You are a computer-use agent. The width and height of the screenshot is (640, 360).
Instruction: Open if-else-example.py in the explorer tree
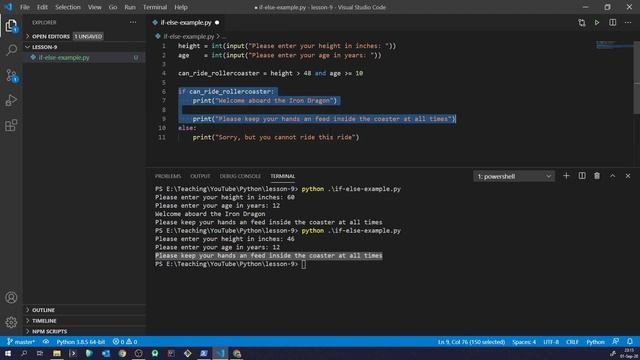84,58
